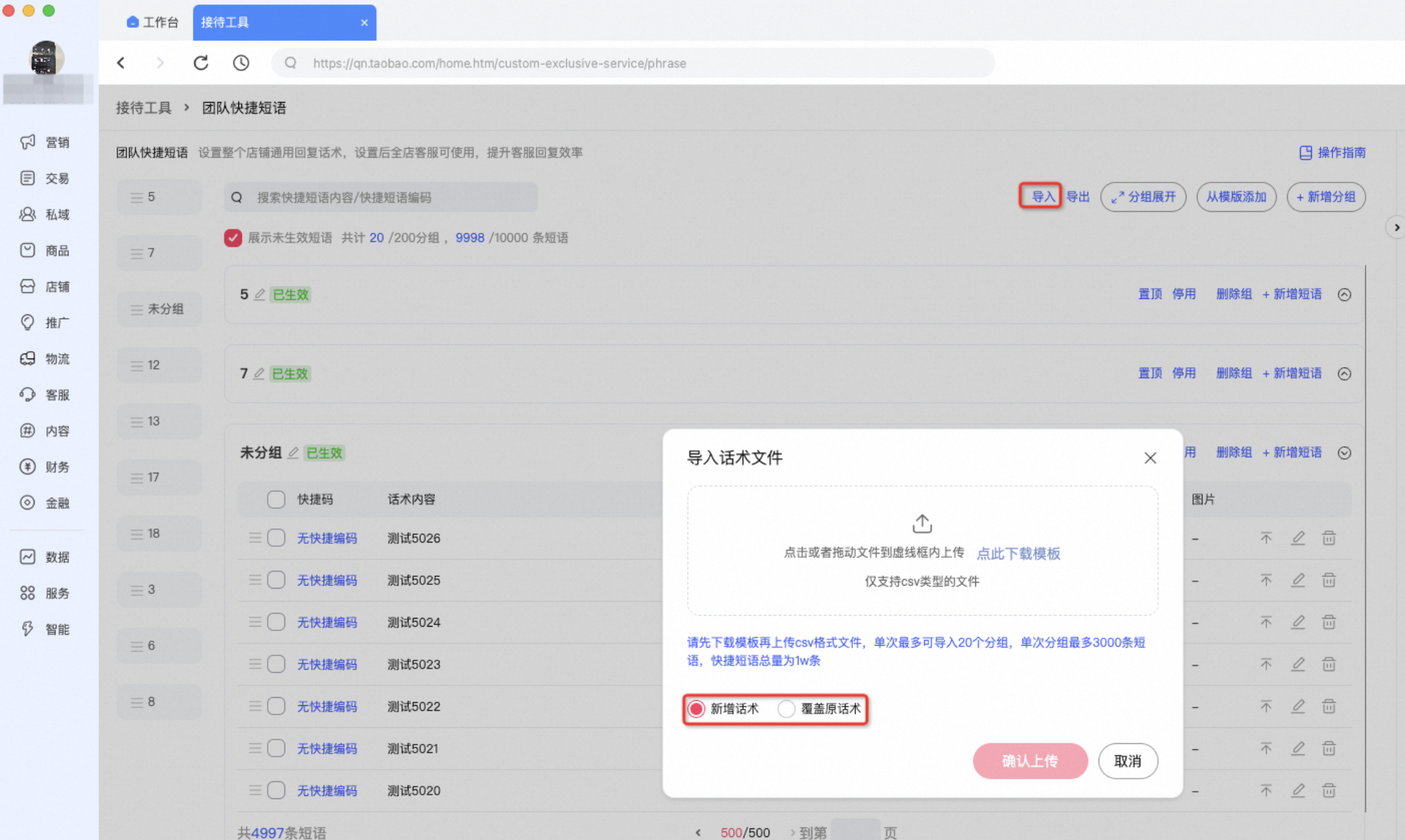Close the 导入话术文件 dialog with X
Viewport: 1405px width, 840px height.
click(x=1150, y=458)
